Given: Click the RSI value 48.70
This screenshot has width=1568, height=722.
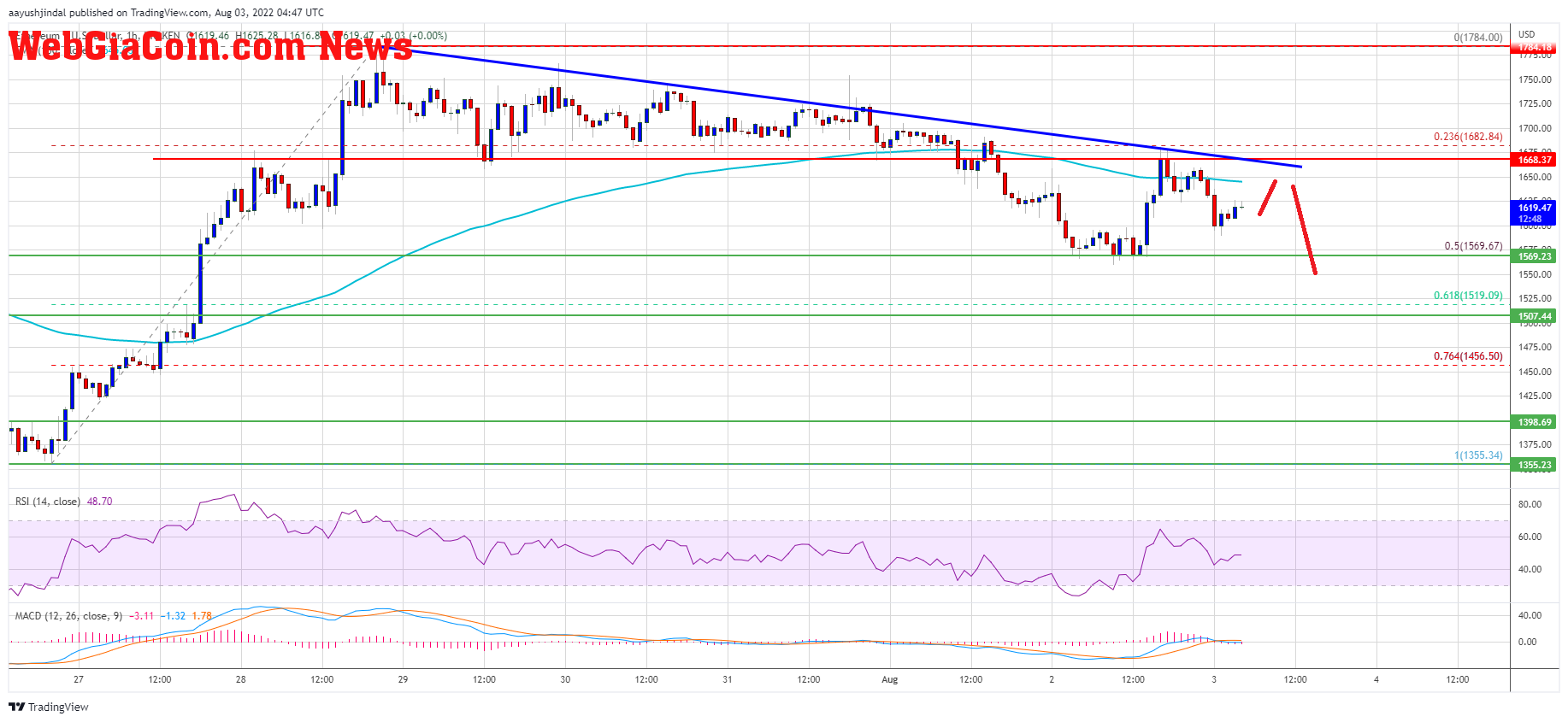Looking at the screenshot, I should [x=99, y=502].
